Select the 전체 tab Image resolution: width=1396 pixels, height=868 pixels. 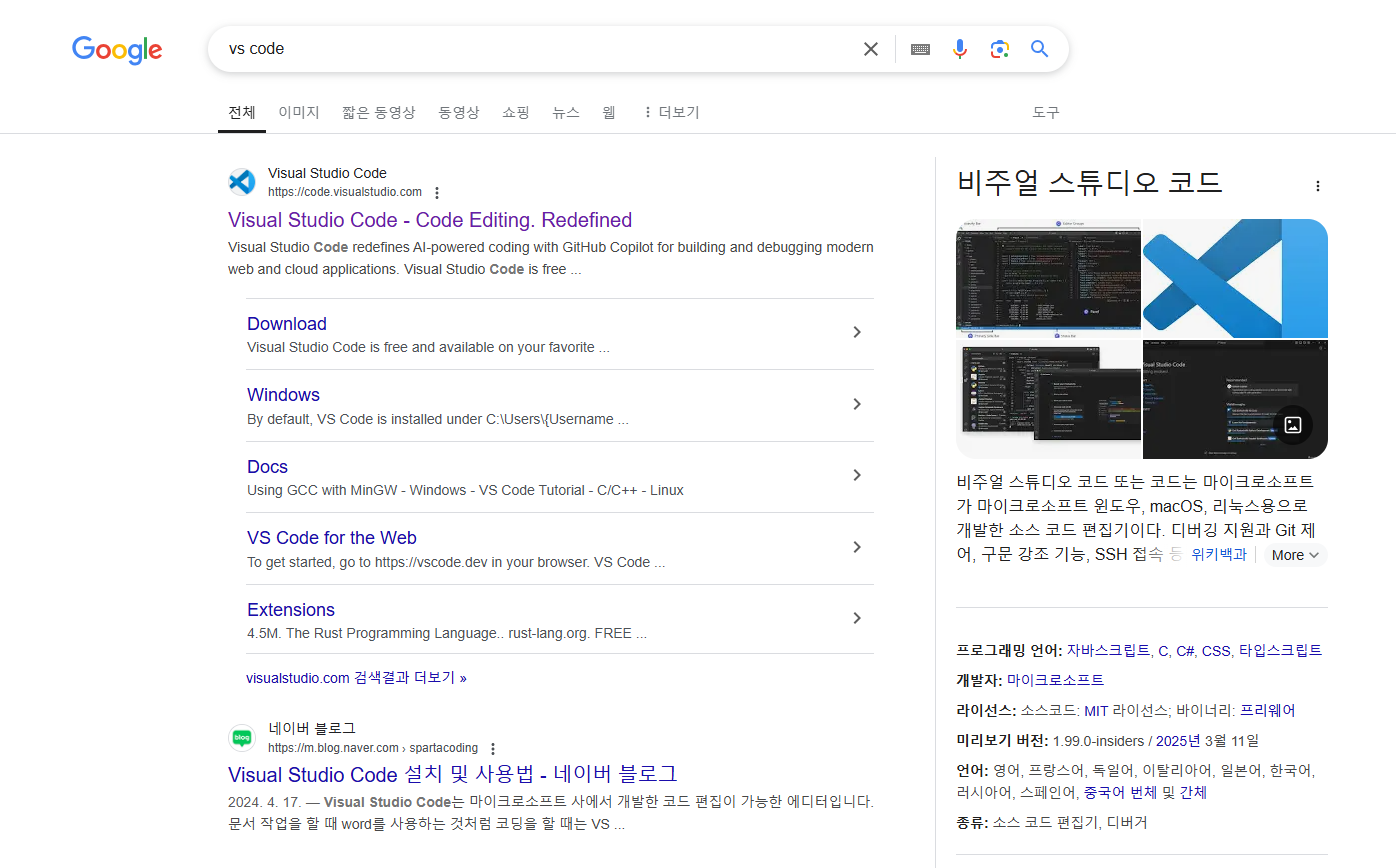(x=242, y=112)
